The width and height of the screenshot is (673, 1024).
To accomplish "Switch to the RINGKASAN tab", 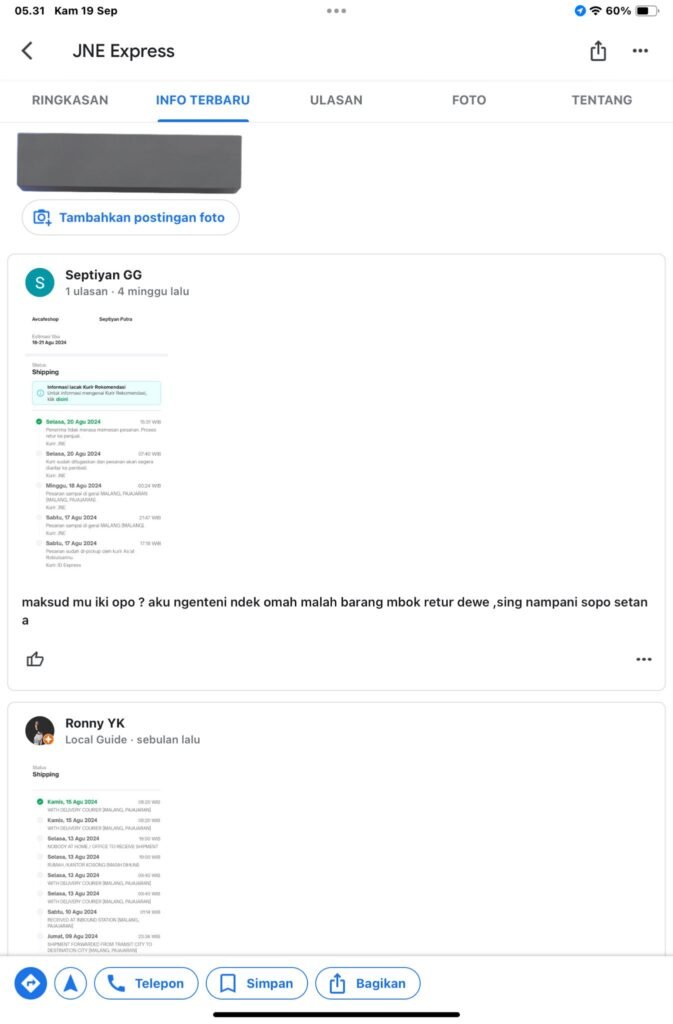I will point(70,100).
